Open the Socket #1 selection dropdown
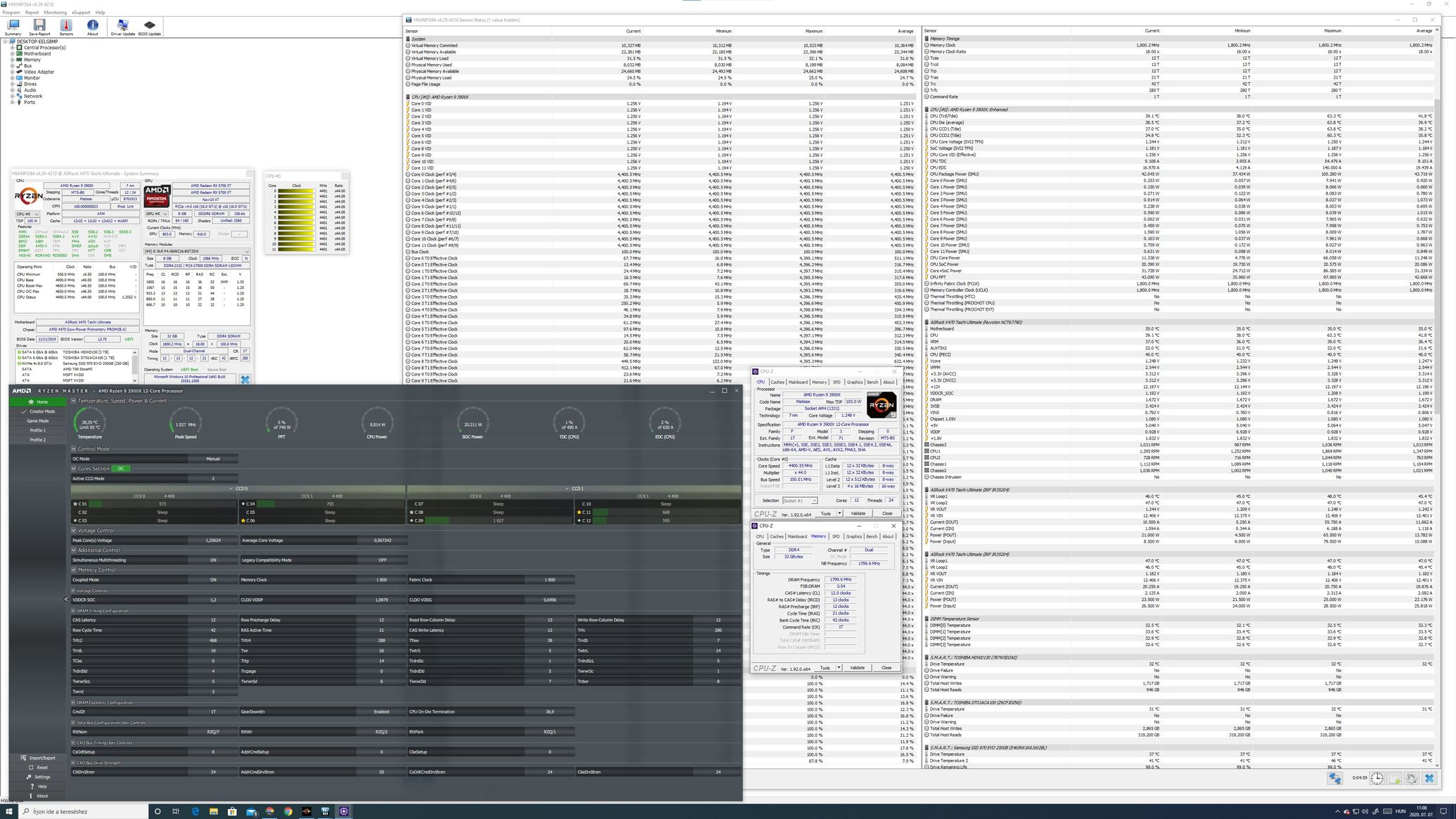This screenshot has height=819, width=1456. click(x=800, y=501)
